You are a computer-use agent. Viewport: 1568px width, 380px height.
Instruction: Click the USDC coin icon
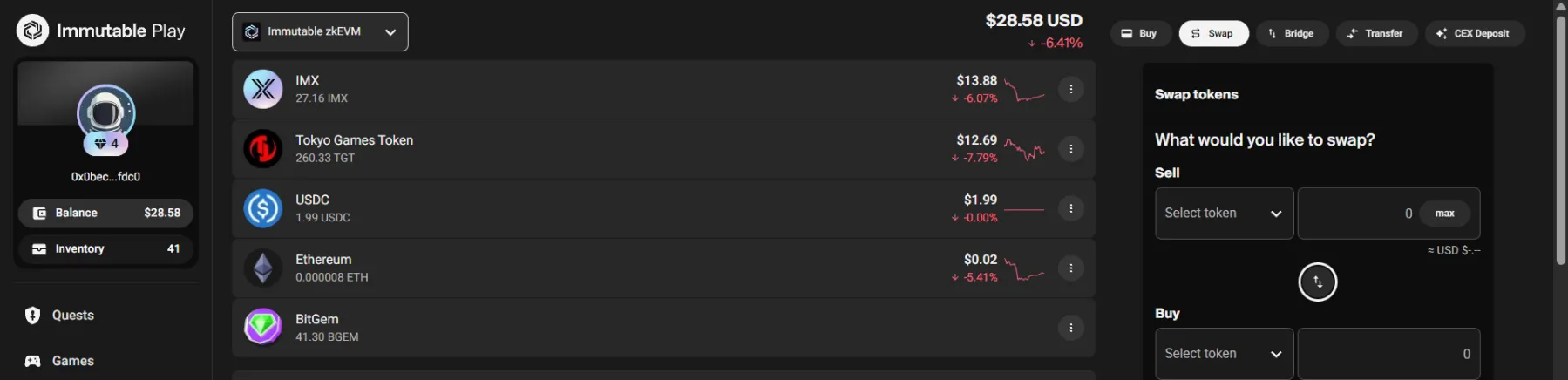pyautogui.click(x=262, y=208)
